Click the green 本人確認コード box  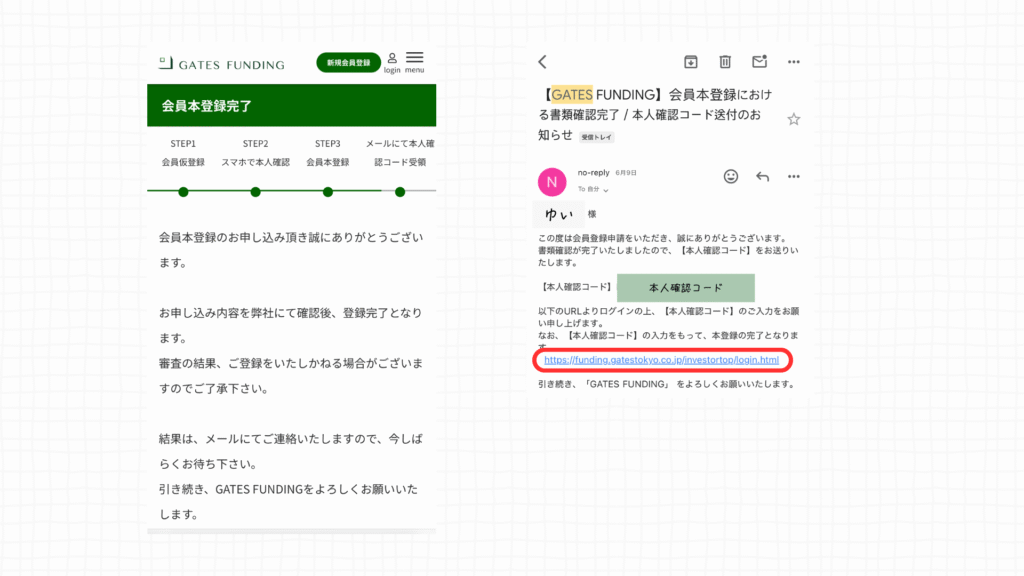tap(686, 287)
